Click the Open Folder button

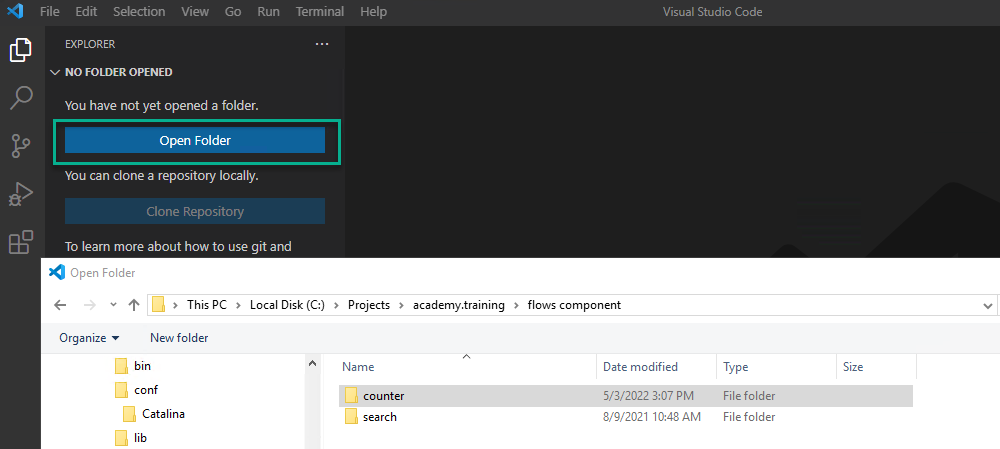[195, 141]
